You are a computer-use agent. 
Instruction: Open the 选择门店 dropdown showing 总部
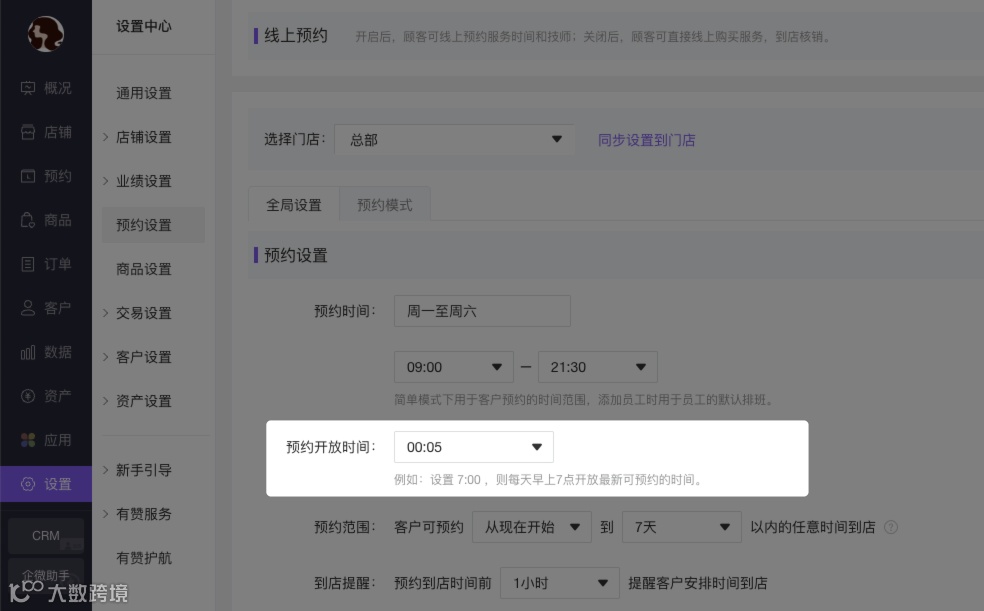pyautogui.click(x=454, y=139)
